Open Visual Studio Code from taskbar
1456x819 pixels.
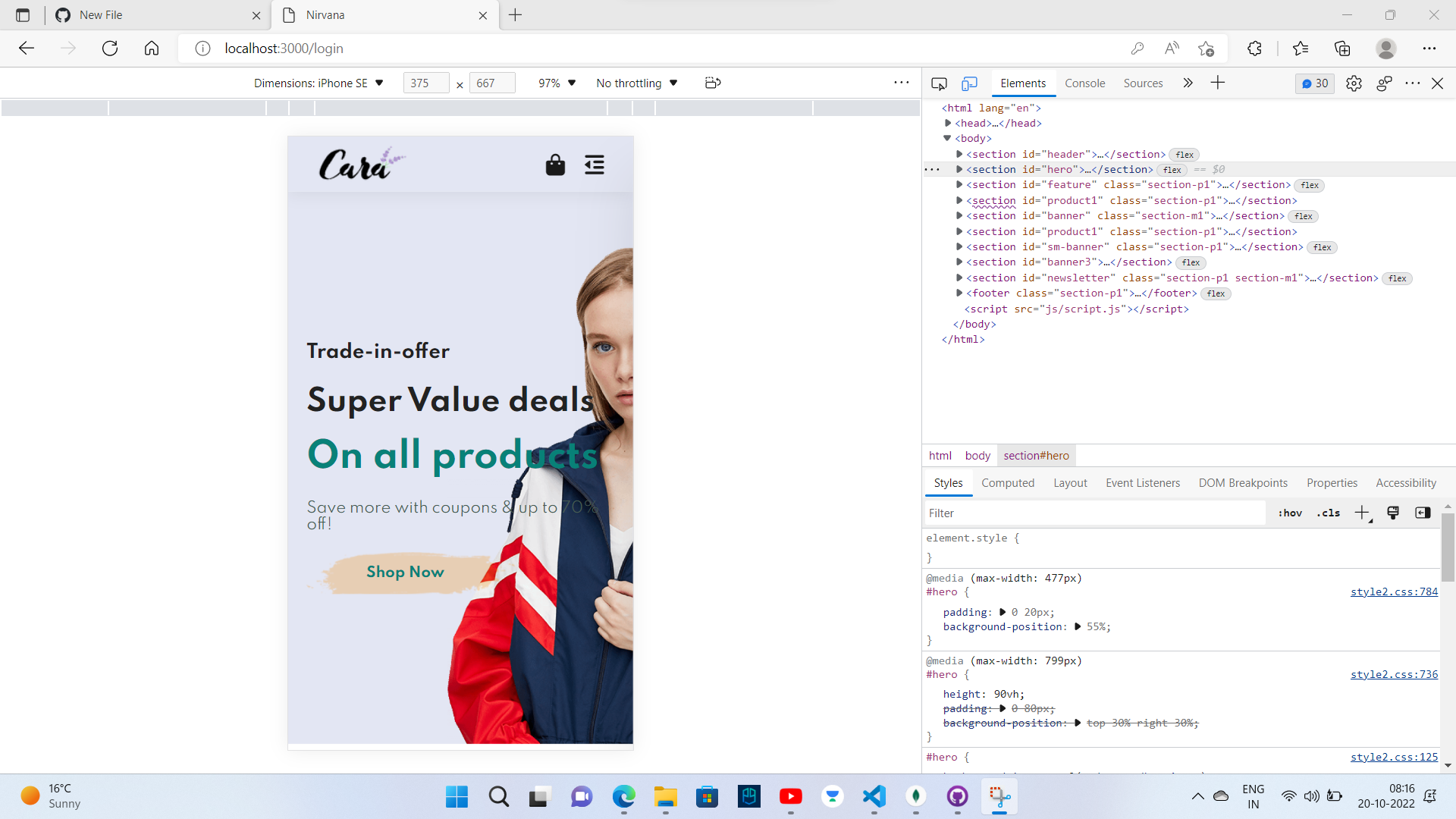(874, 796)
